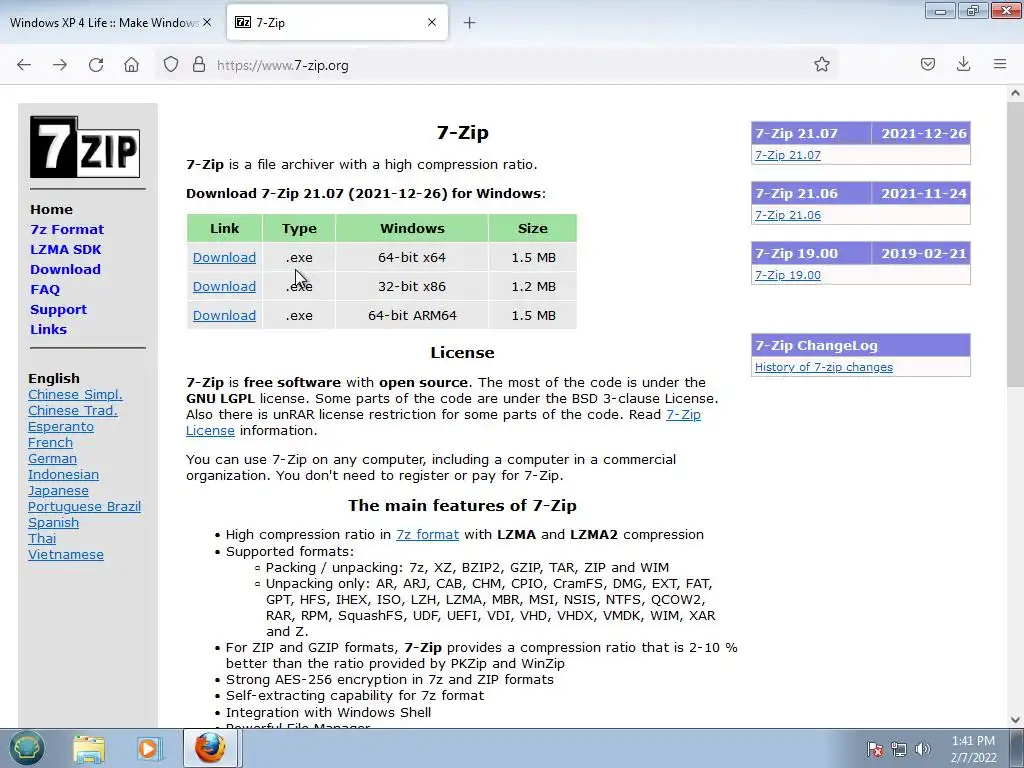Viewport: 1024px width, 768px height.
Task: Switch language to Portuguese Brazil
Action: pyautogui.click(x=84, y=506)
